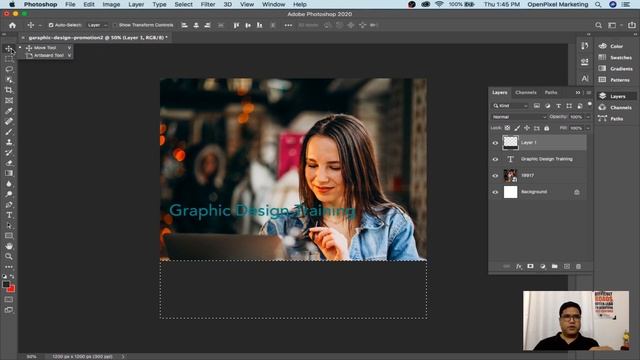Toggle lock transparent pixels
The height and width of the screenshot is (360, 640).
507,128
